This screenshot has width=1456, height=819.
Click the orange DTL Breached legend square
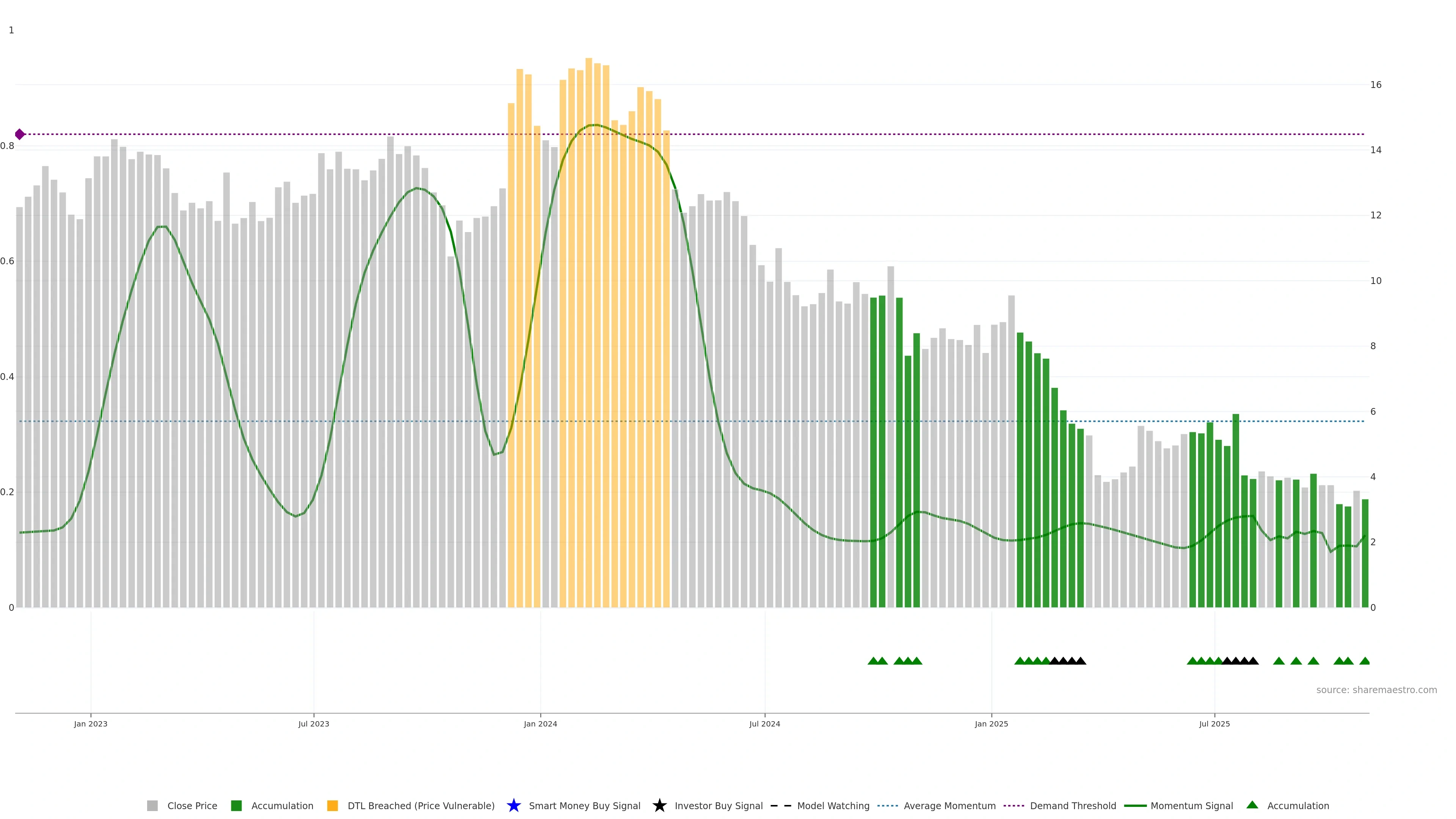[x=333, y=805]
